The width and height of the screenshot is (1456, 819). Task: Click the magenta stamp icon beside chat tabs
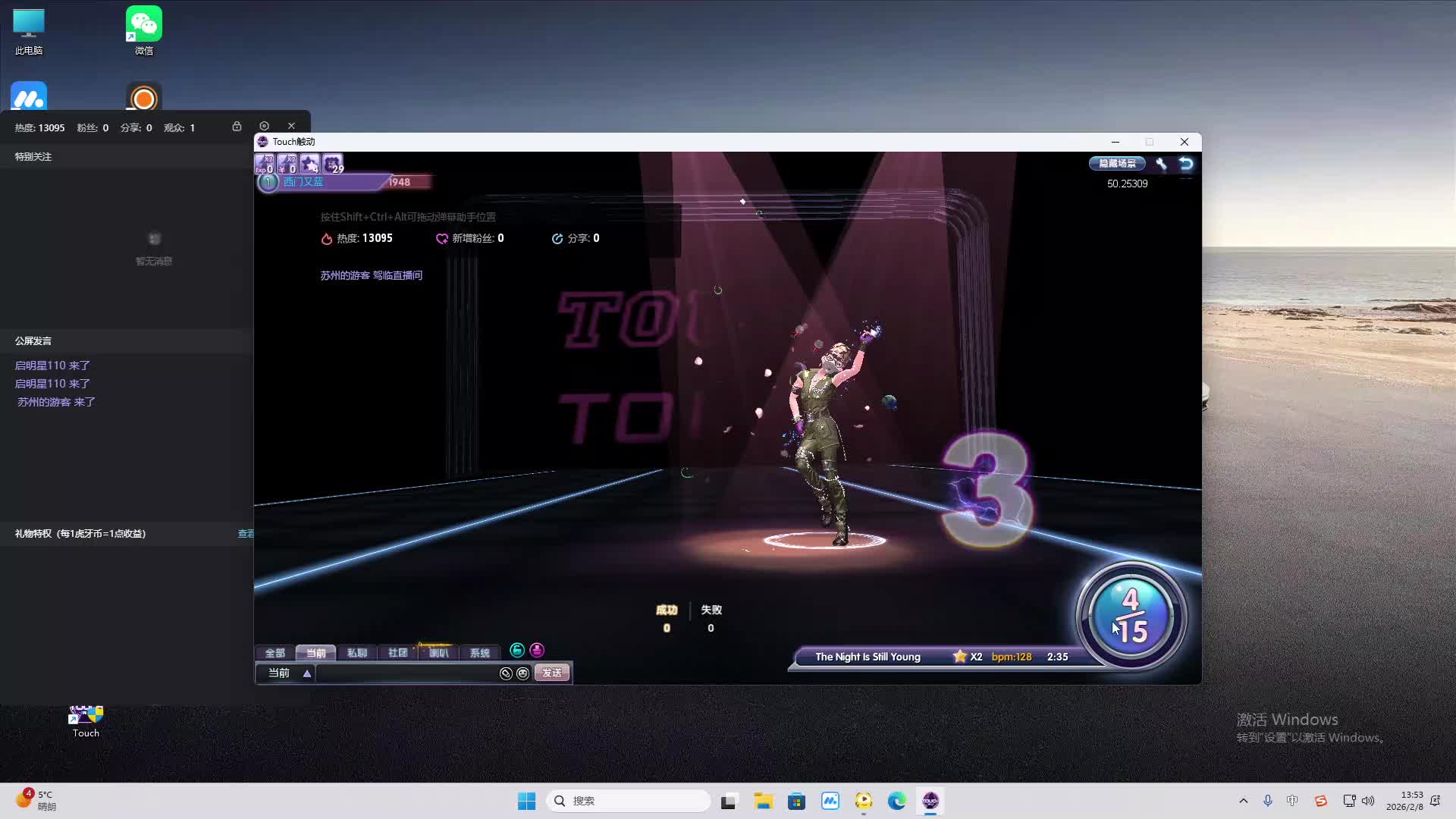click(537, 651)
